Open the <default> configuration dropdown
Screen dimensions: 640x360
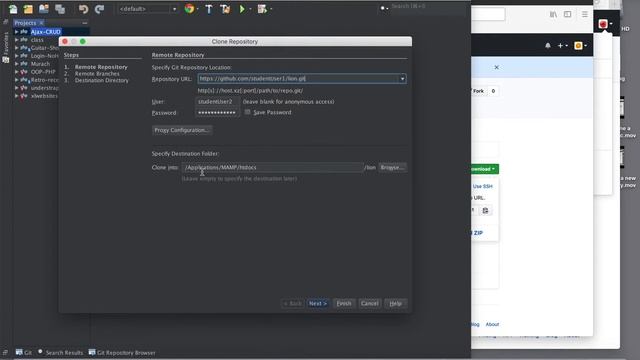[x=148, y=9]
